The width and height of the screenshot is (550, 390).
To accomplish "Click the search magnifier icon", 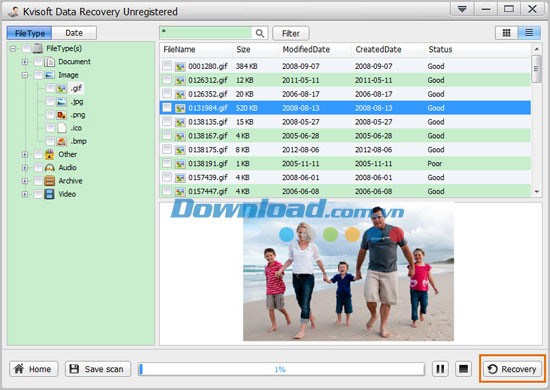I will (x=260, y=33).
